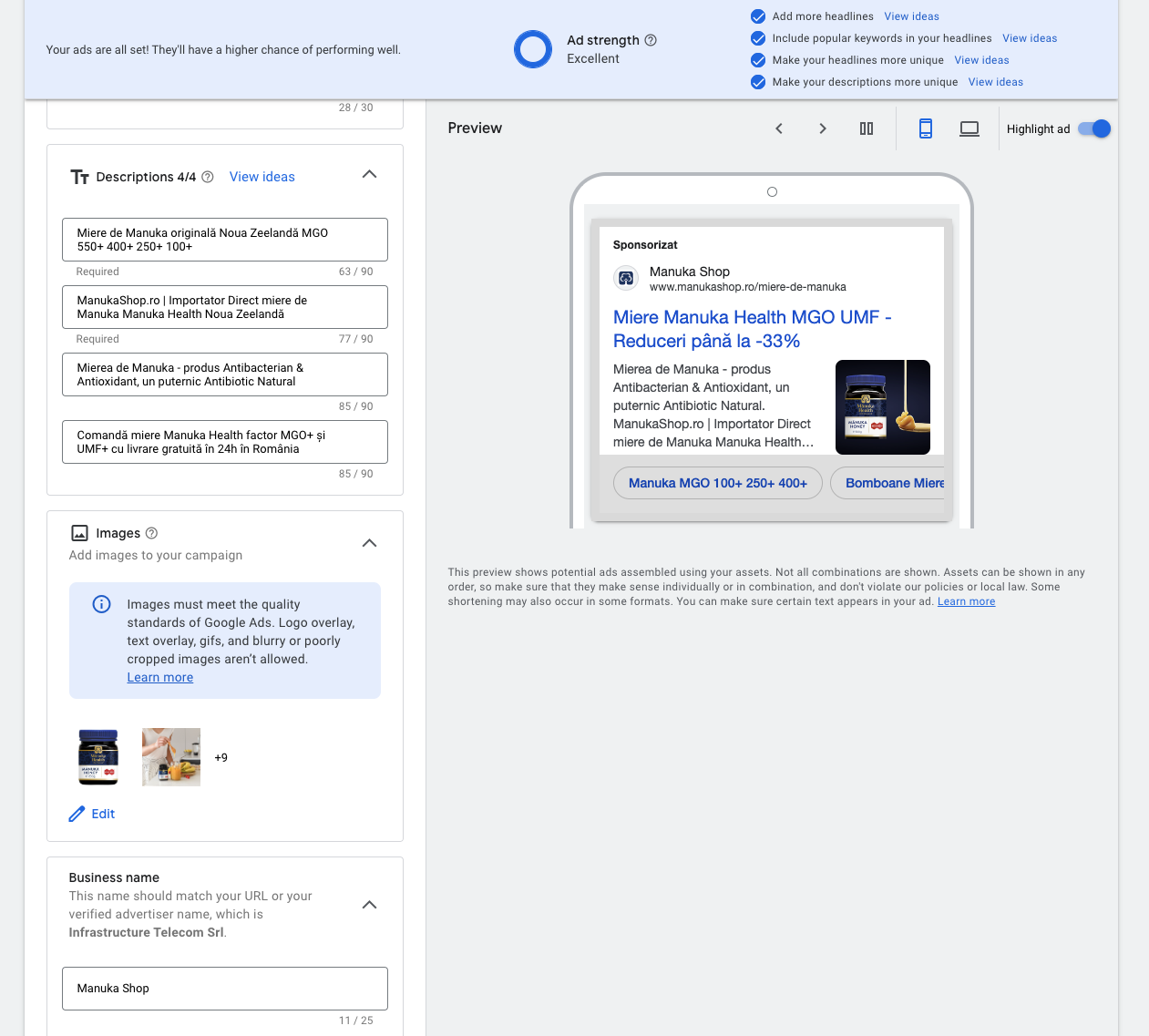Open Descriptions help icon
Viewport: 1149px width, 1036px height.
pyautogui.click(x=208, y=177)
